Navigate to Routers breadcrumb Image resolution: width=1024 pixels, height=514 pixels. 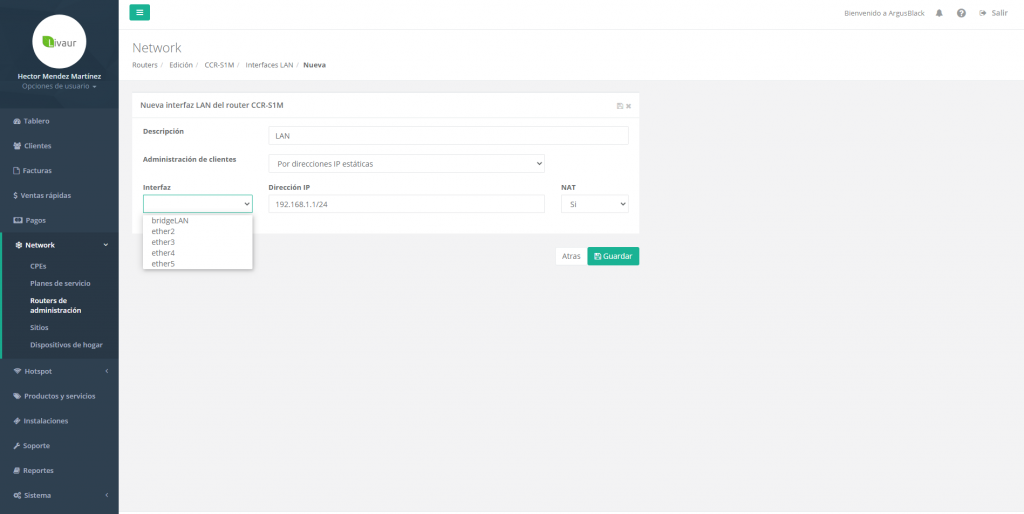(145, 65)
